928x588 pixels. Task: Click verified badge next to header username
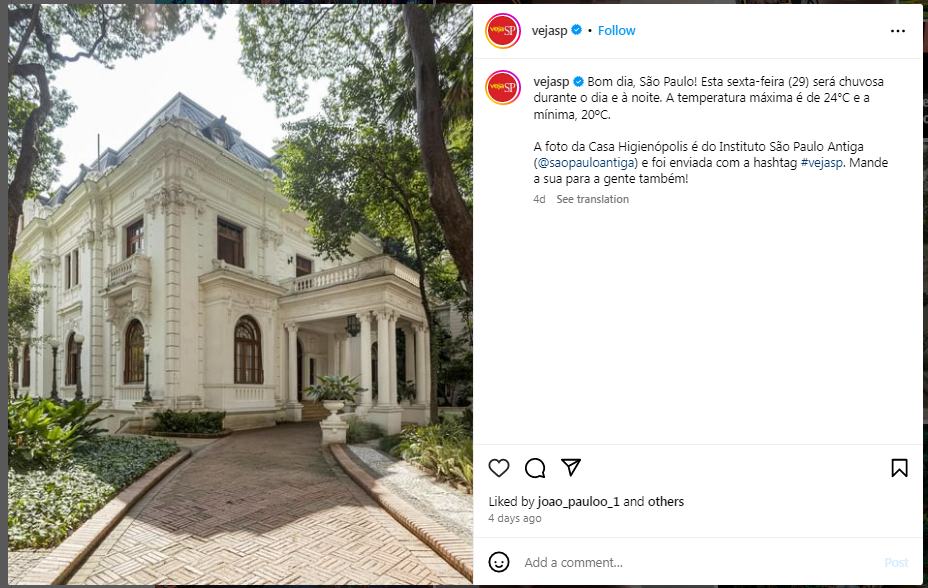(x=576, y=30)
